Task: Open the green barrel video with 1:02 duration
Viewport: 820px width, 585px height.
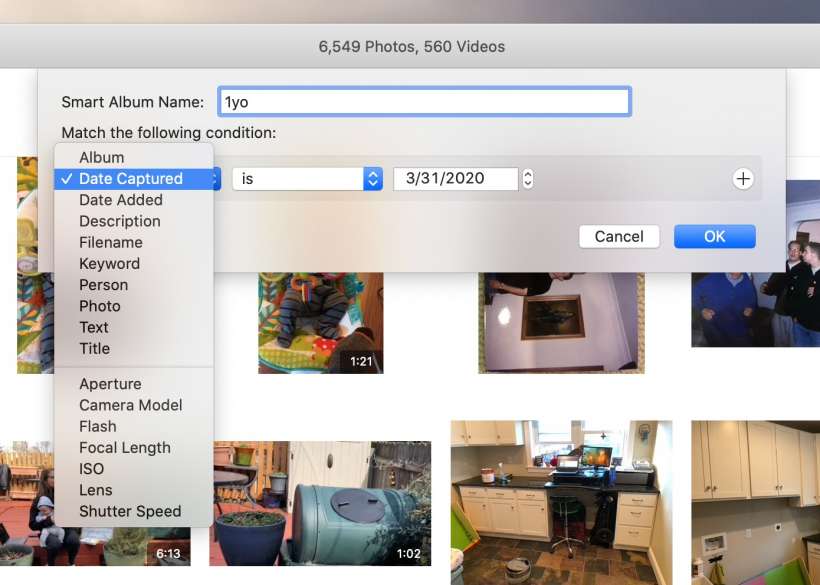Action: (x=320, y=503)
